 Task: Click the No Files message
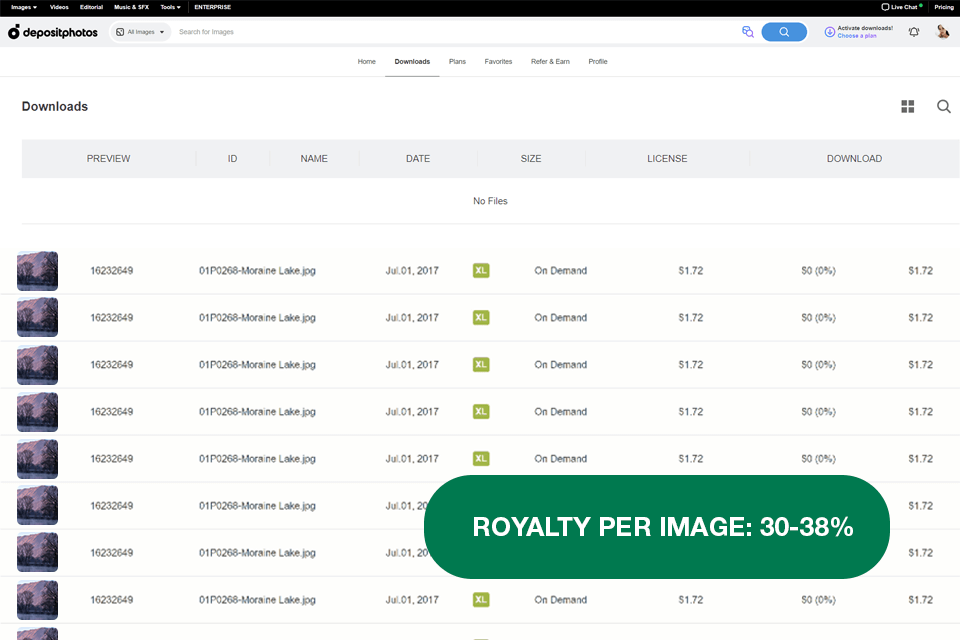point(490,201)
